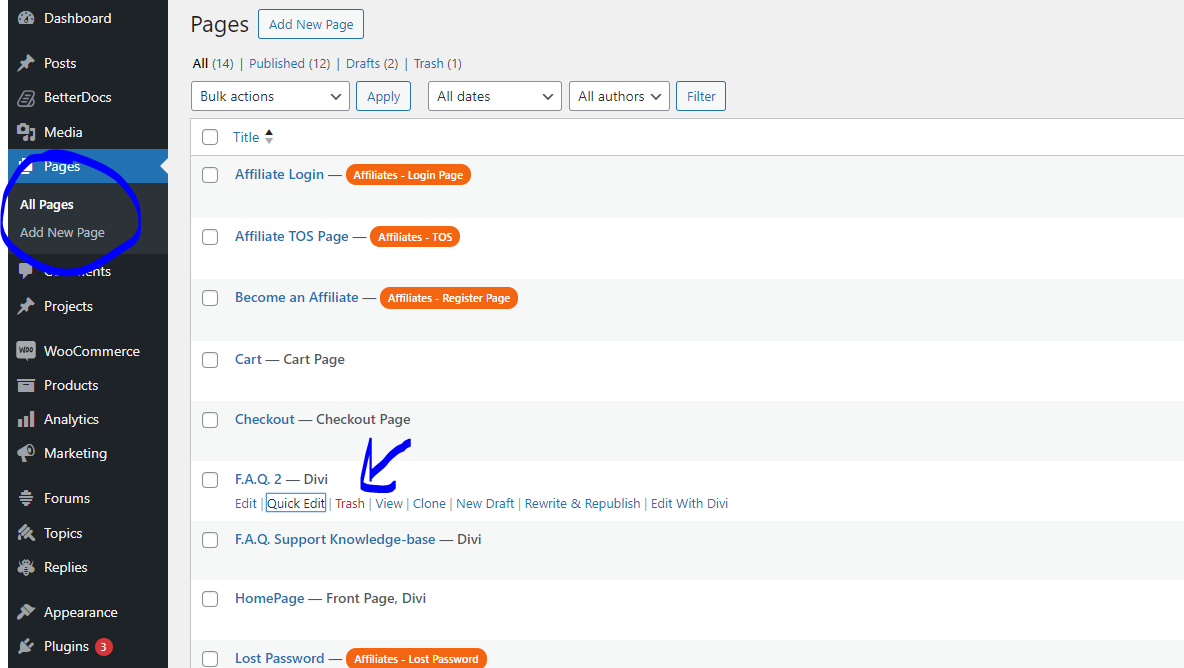Toggle the select-all checkbox beside Title
1184x668 pixels.
[210, 137]
